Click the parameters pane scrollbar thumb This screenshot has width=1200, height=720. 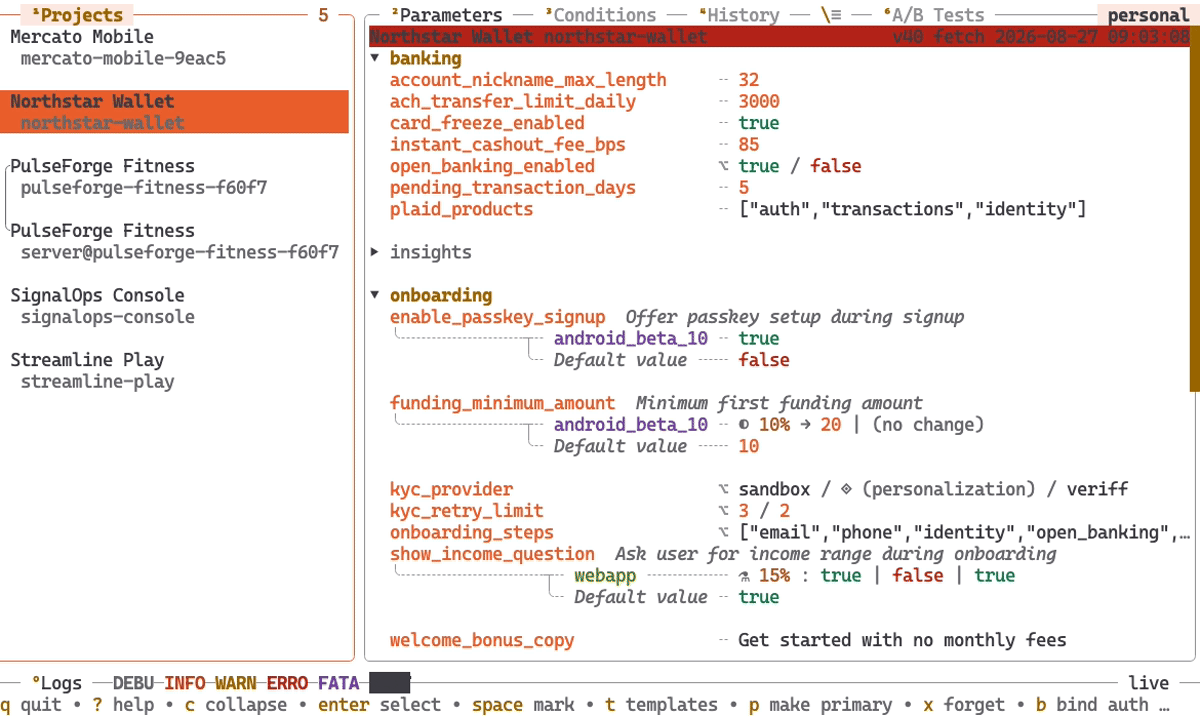coord(1194,210)
